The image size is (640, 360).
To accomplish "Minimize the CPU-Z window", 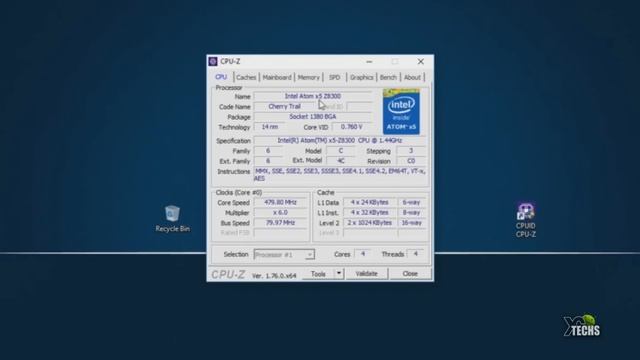I will click(369, 62).
